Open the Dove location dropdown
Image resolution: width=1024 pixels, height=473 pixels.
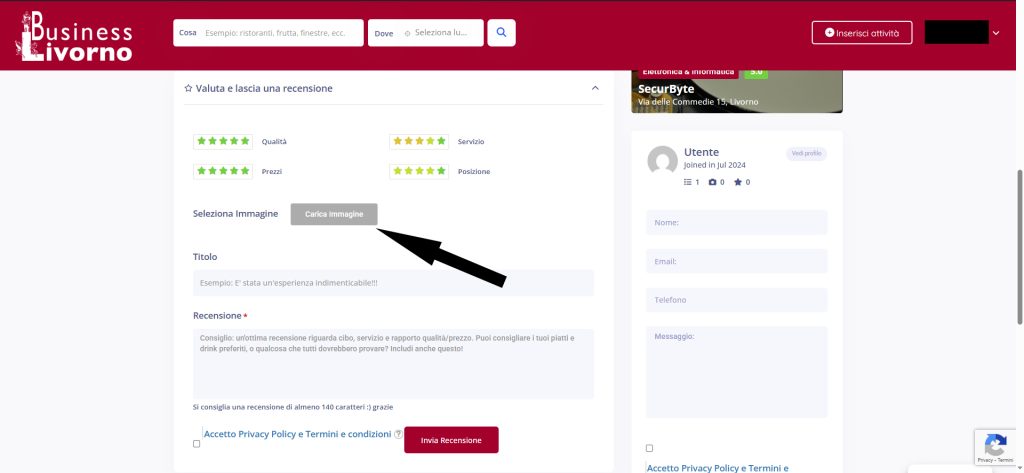(x=426, y=33)
